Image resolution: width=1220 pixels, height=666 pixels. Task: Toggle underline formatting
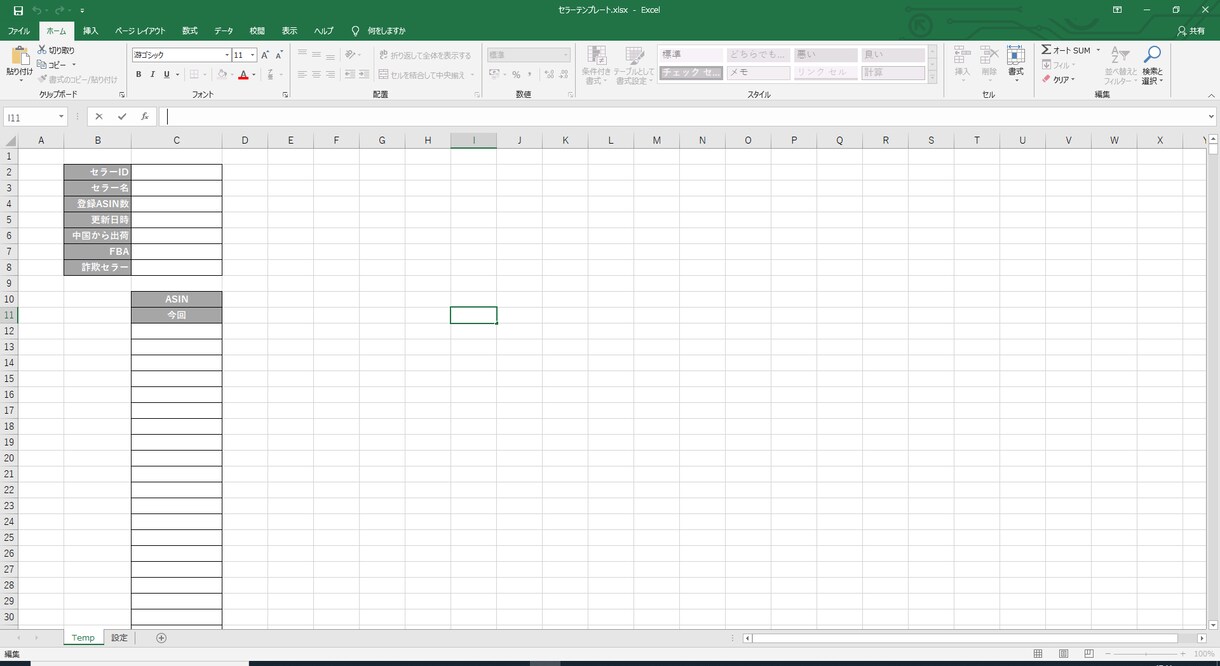pos(166,74)
